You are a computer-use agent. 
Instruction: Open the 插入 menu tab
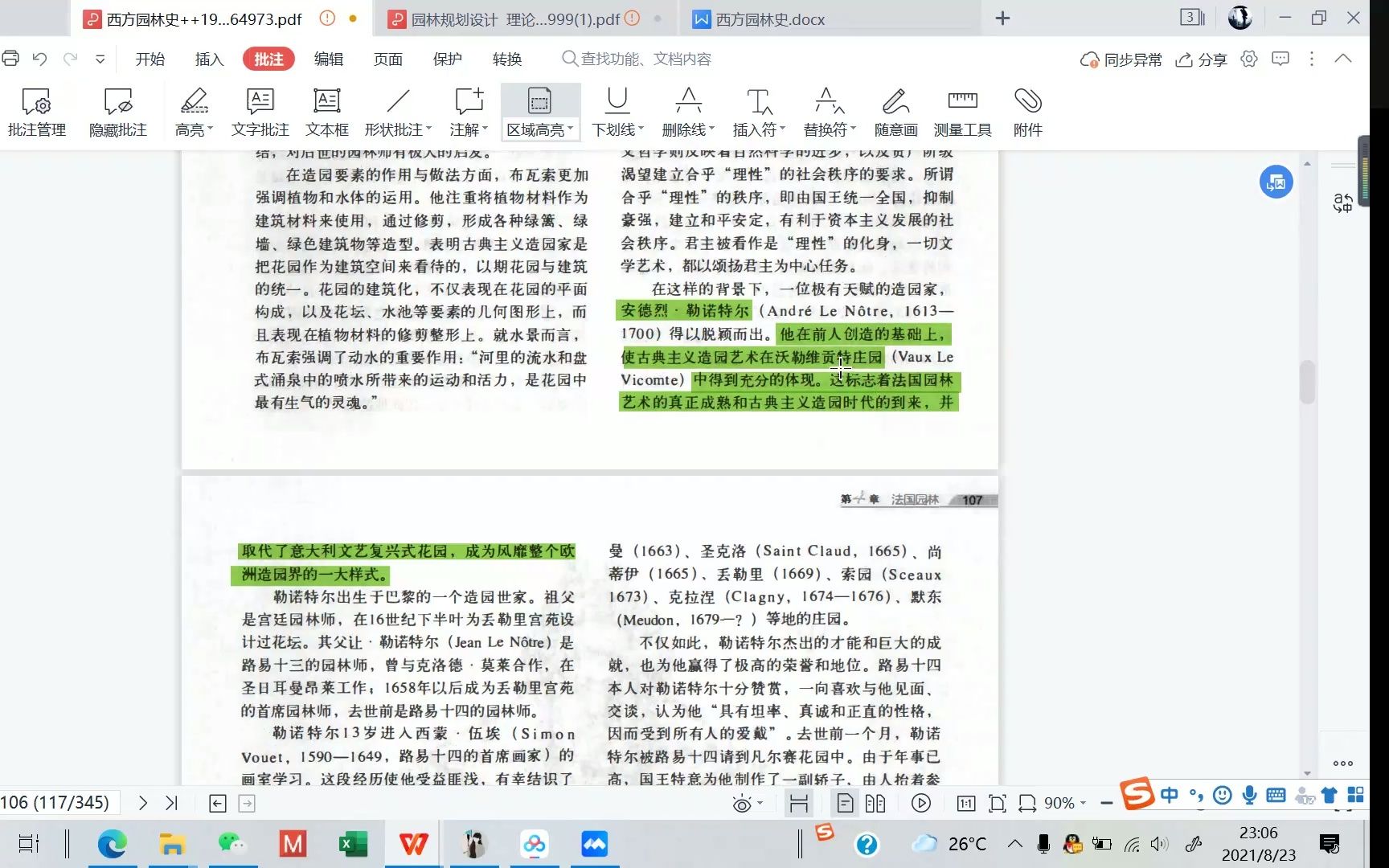(x=209, y=59)
